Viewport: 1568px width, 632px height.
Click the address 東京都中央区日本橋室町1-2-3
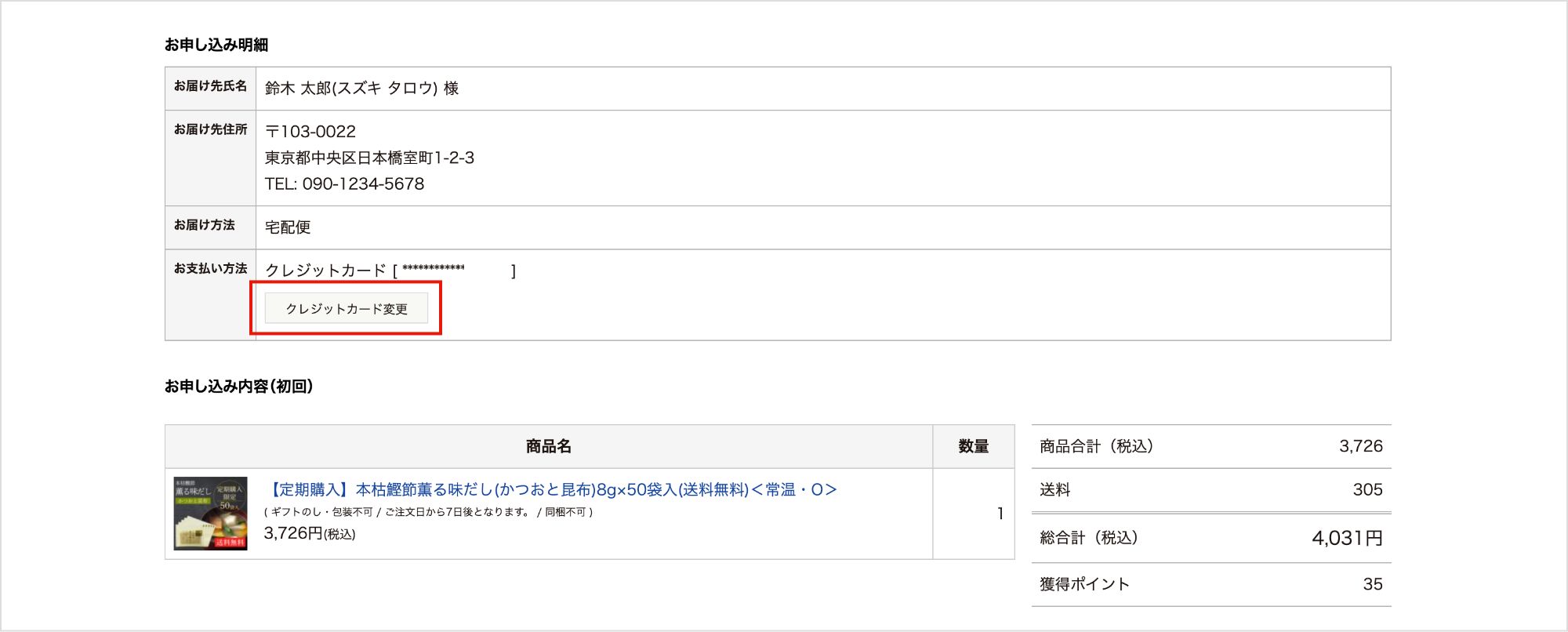coord(369,158)
